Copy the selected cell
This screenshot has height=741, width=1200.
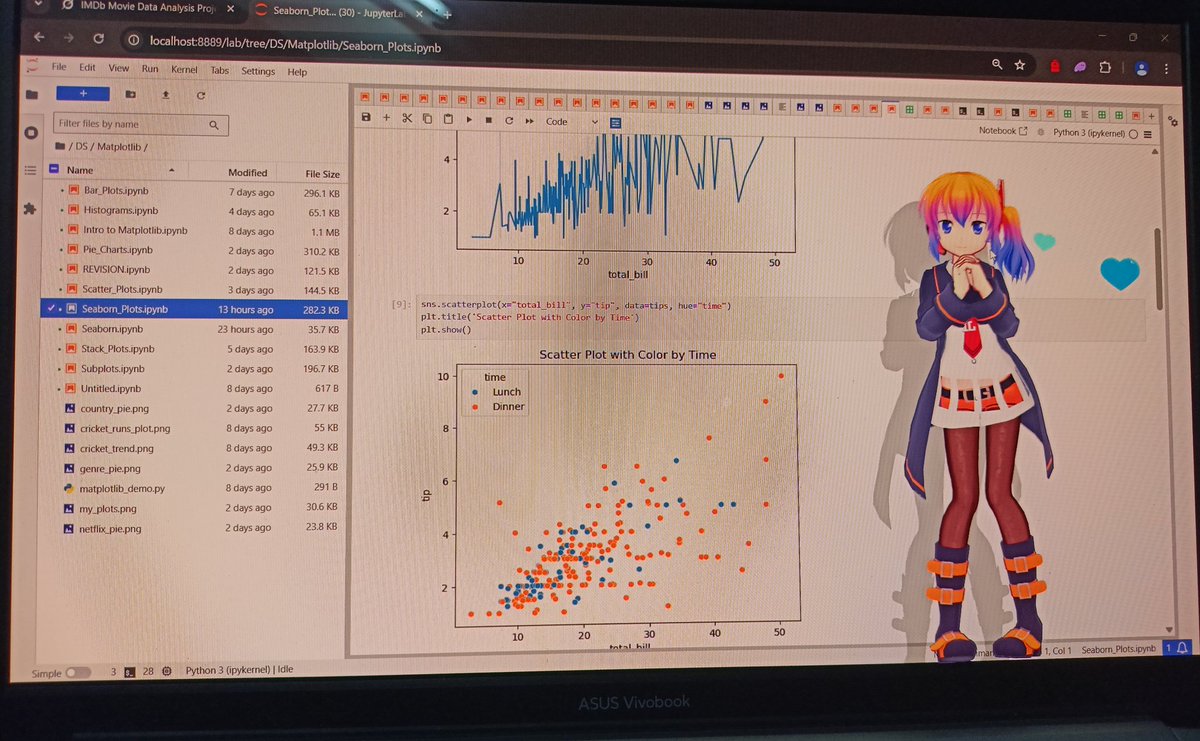tap(428, 119)
